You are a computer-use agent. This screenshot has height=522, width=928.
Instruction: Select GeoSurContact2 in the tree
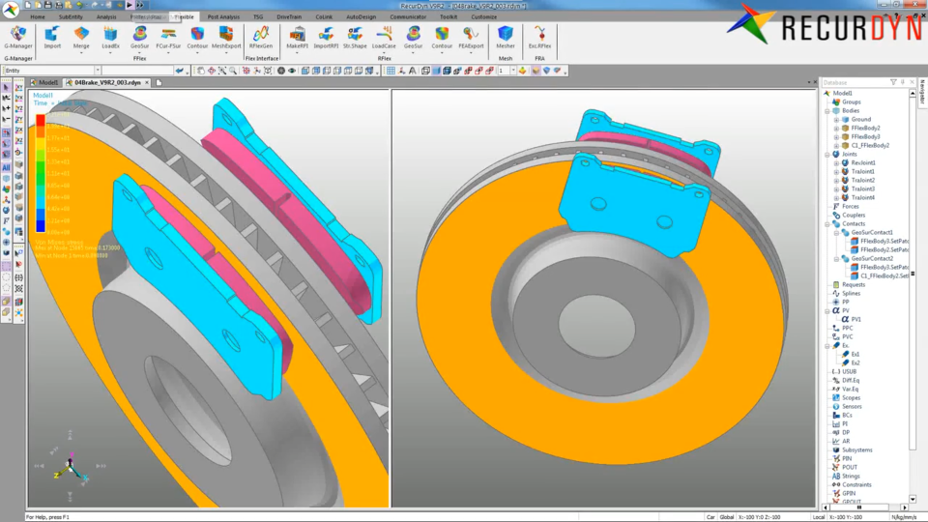tap(872, 259)
